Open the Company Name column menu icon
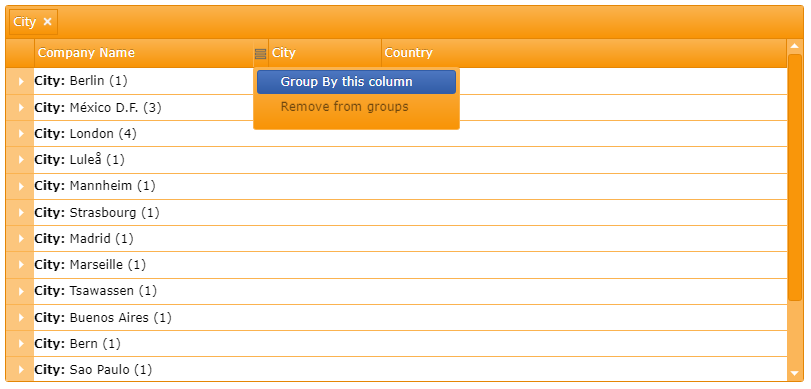Viewport: 811px width, 389px height. pyautogui.click(x=261, y=53)
